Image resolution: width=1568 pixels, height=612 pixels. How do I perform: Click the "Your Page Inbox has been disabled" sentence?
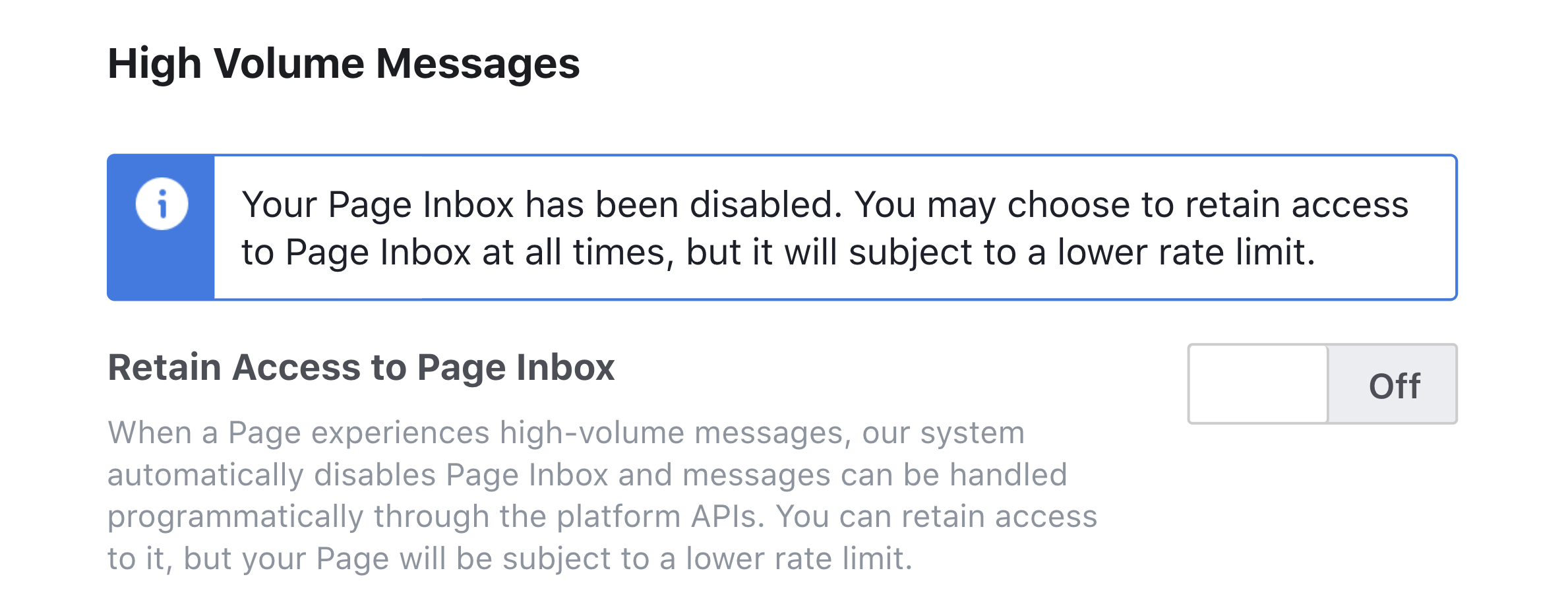(x=542, y=204)
